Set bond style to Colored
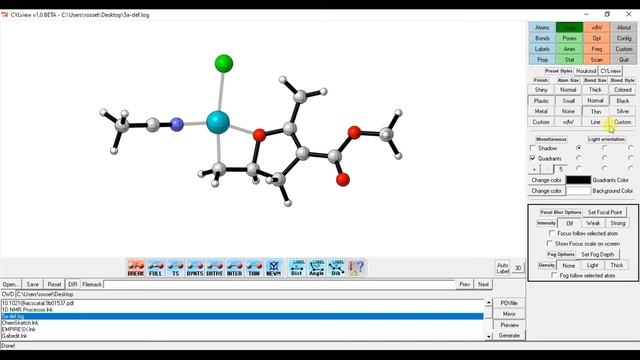The image size is (640, 360). pos(622,90)
